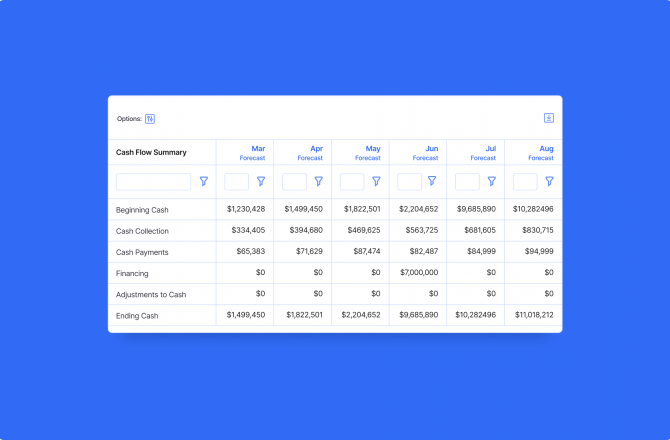Click the Apr column filter icon
The width and height of the screenshot is (670, 440).
(319, 182)
